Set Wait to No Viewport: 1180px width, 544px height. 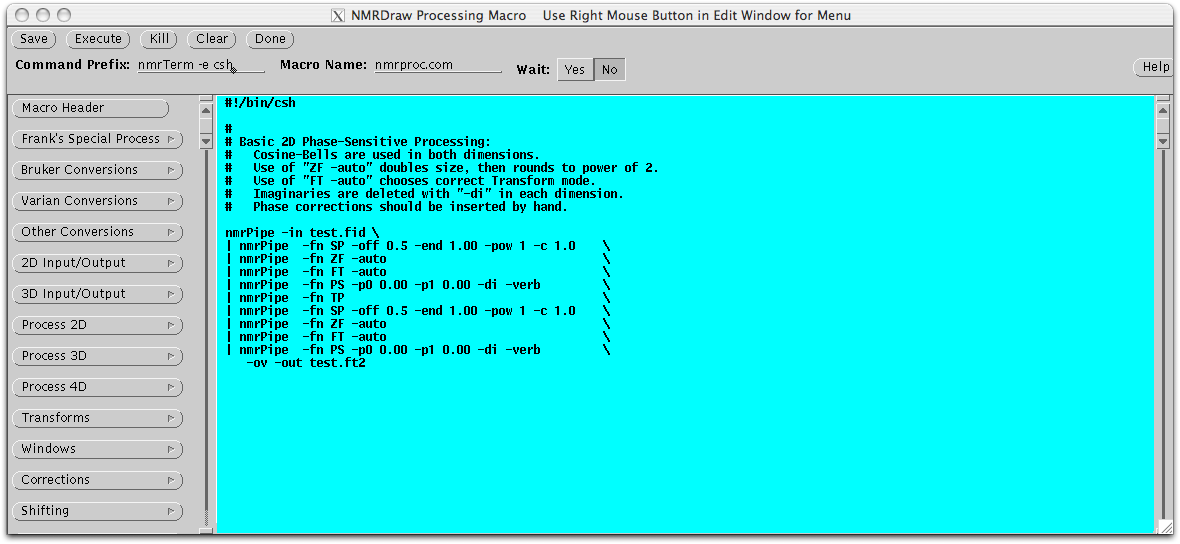pos(609,69)
